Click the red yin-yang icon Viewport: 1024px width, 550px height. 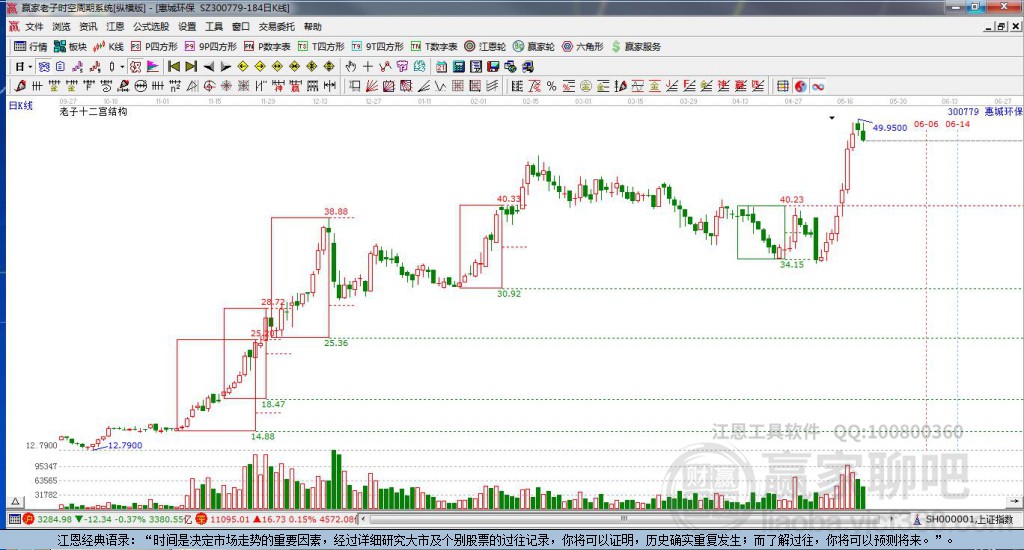pos(800,86)
